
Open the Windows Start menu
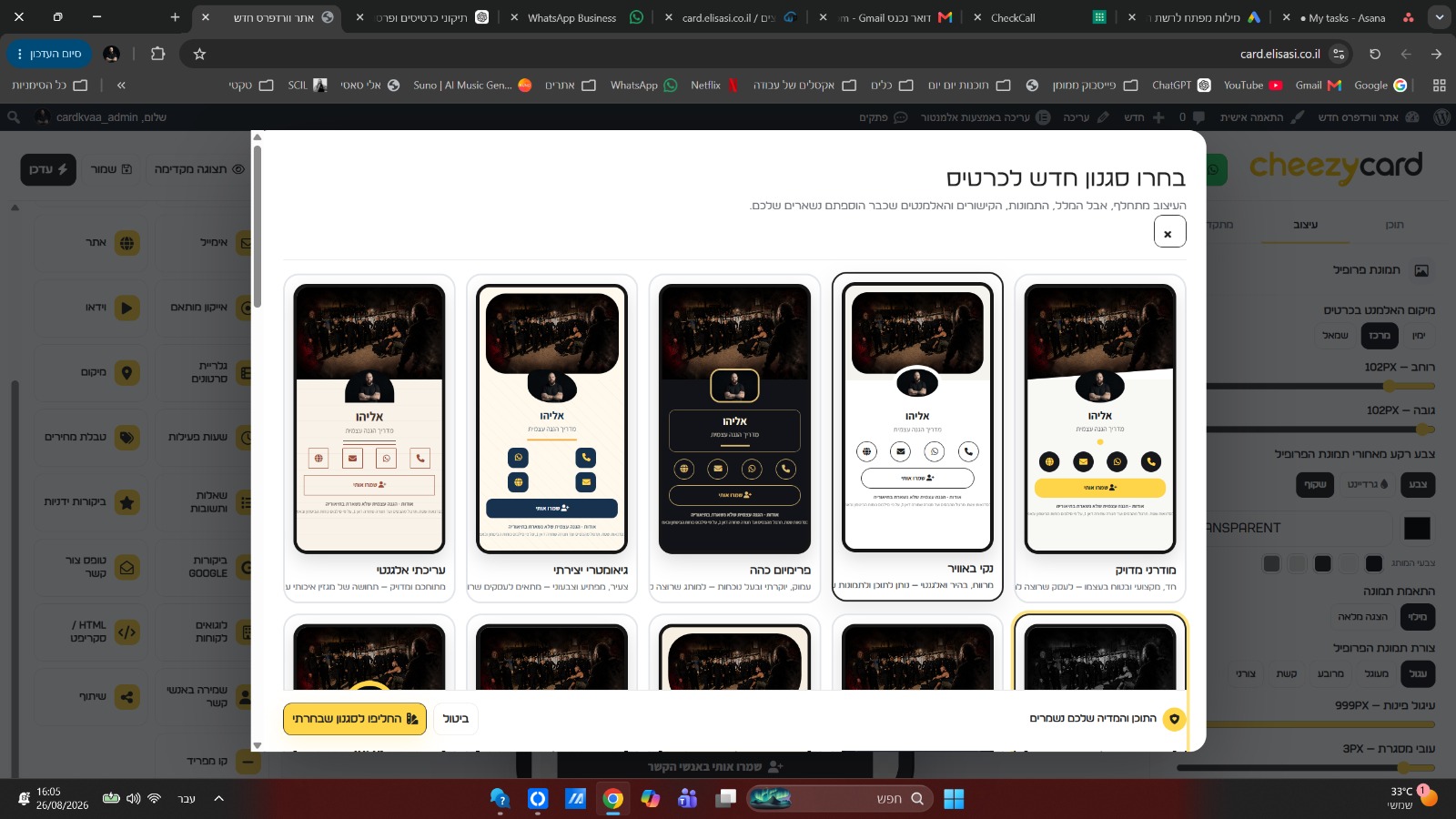point(954,799)
